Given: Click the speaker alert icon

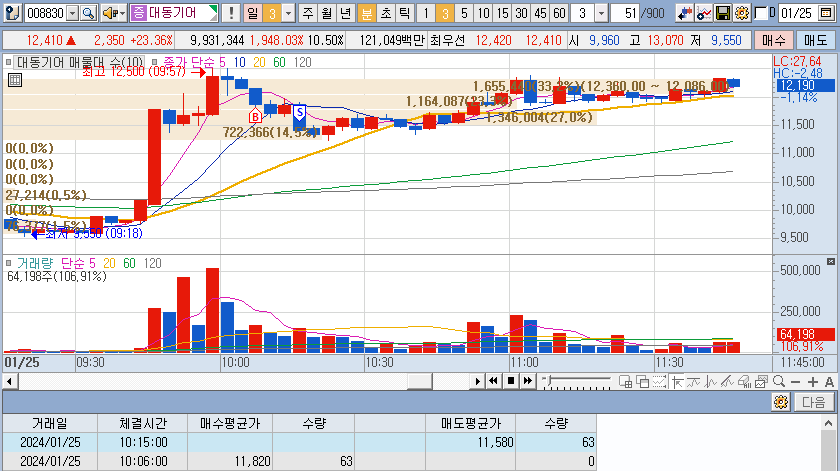Looking at the screenshot, I should (109, 13).
